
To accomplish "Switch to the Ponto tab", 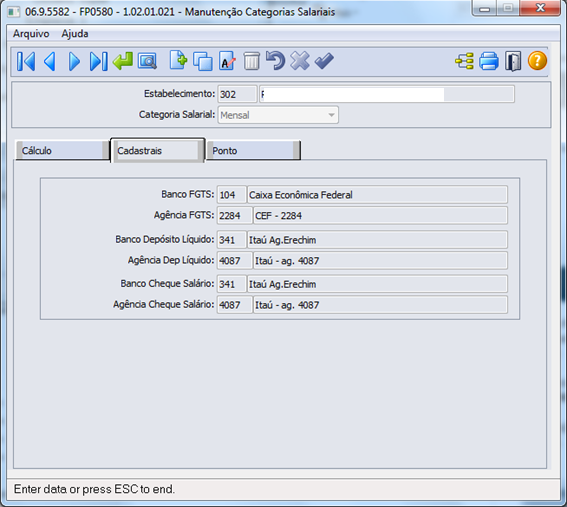I will point(253,150).
